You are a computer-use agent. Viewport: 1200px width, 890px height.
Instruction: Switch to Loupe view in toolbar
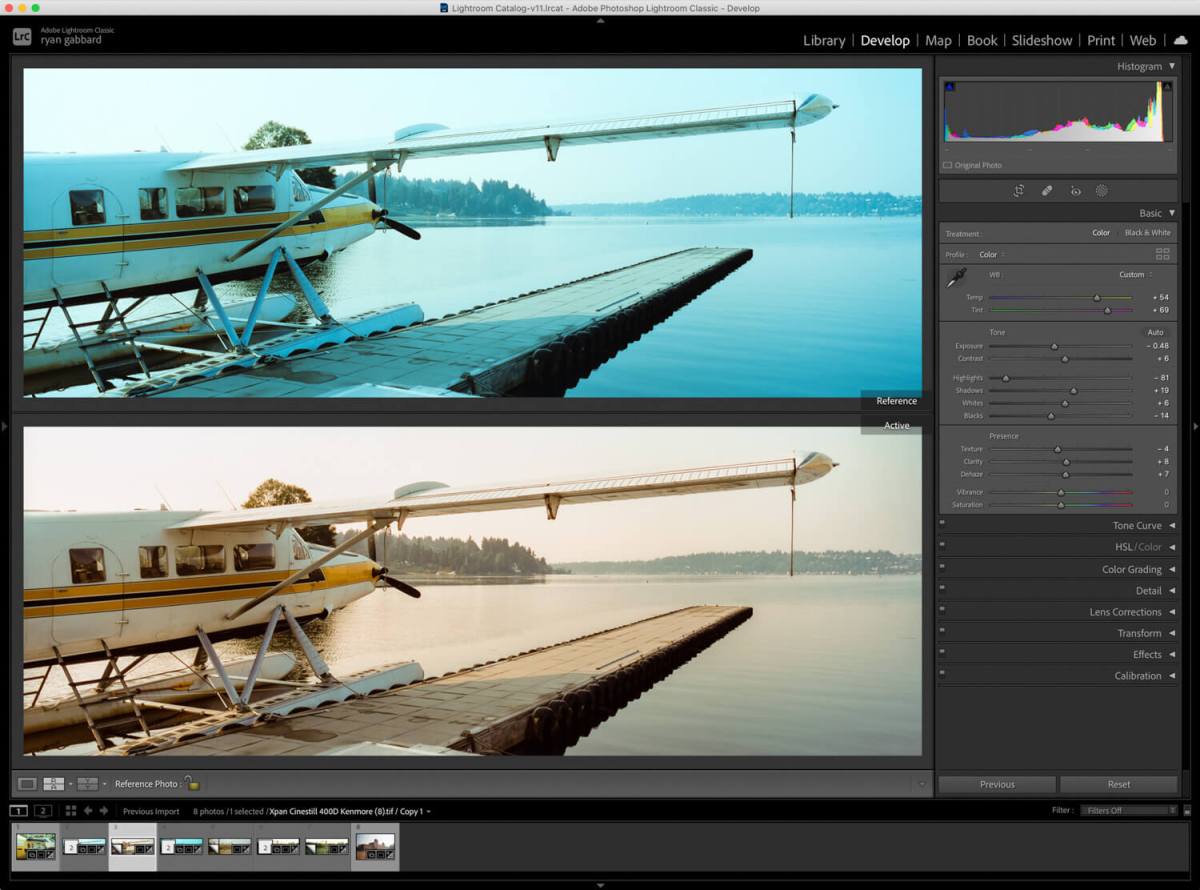(27, 784)
